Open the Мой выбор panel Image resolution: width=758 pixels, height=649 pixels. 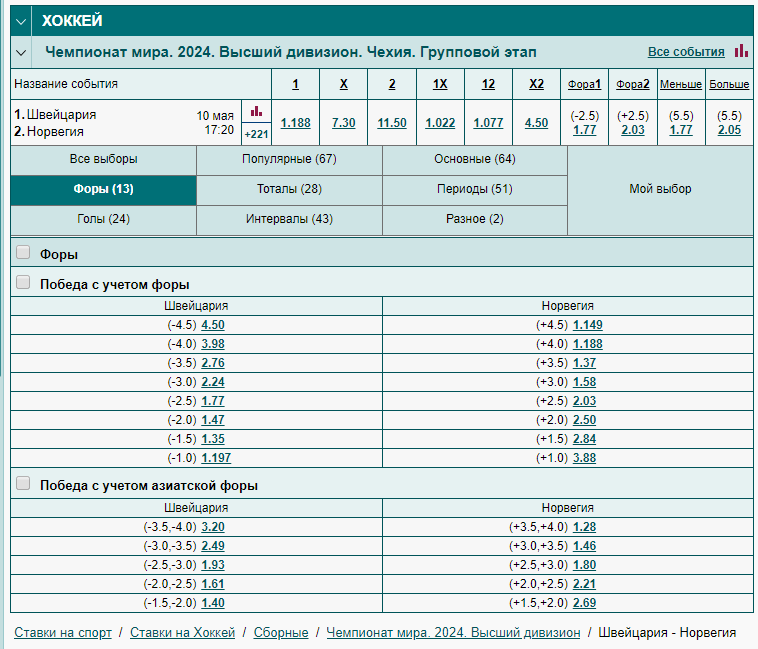pos(660,189)
